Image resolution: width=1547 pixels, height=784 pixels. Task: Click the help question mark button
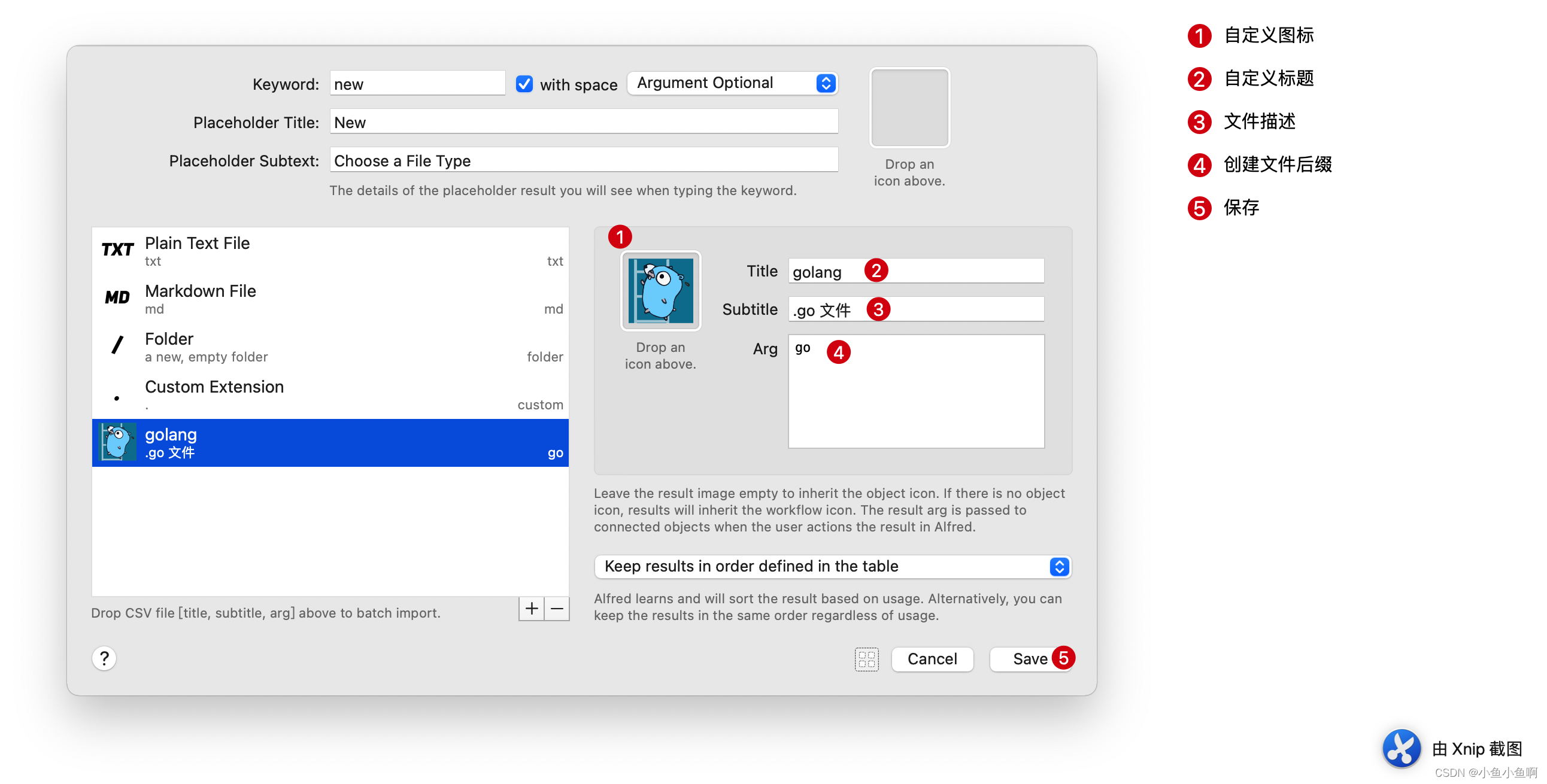pyautogui.click(x=104, y=658)
